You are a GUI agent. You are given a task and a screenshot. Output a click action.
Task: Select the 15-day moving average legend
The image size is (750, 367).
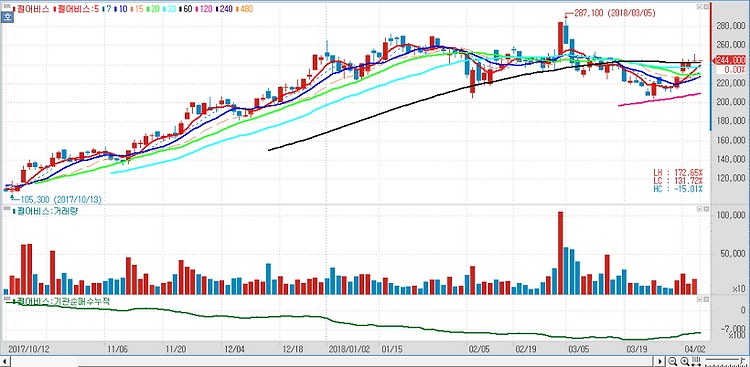137,9
